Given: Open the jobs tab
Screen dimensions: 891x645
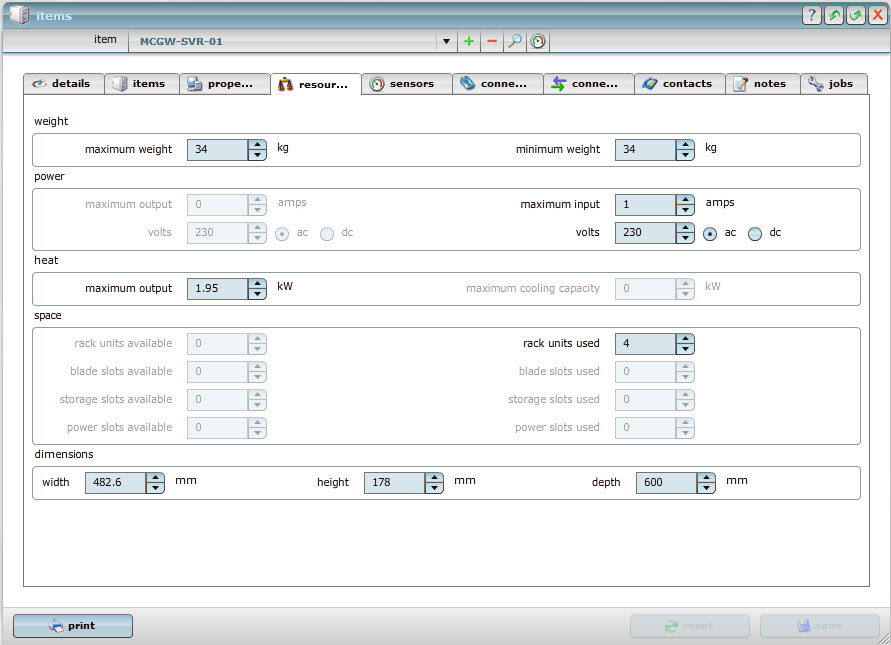Looking at the screenshot, I should point(833,84).
